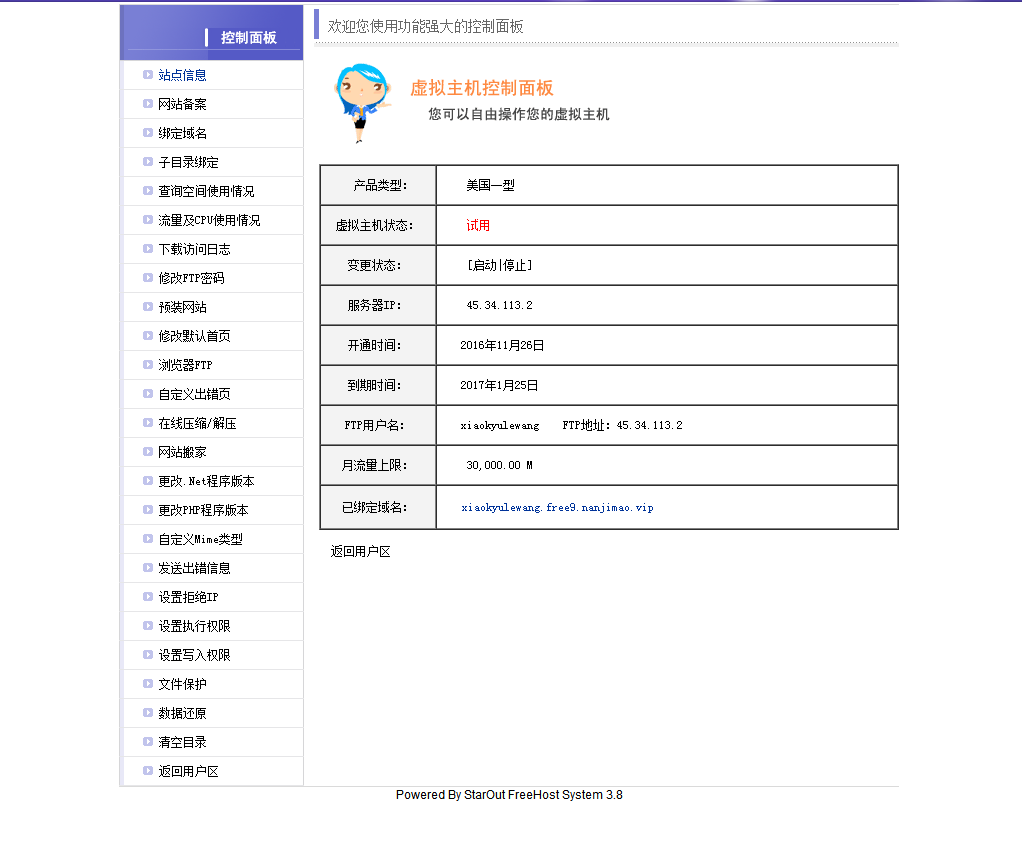1022x850 pixels.
Task: Click the arrow icon beside 自定义出错页
Action: 148,394
